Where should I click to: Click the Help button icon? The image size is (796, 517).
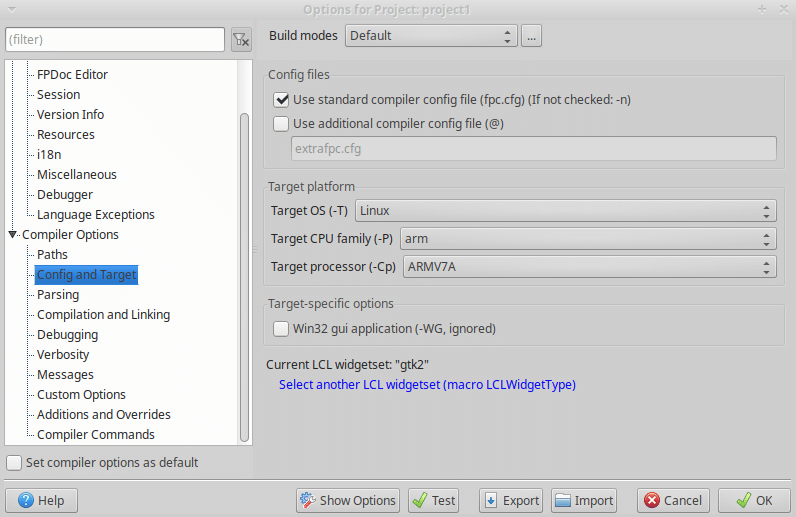[x=25, y=501]
